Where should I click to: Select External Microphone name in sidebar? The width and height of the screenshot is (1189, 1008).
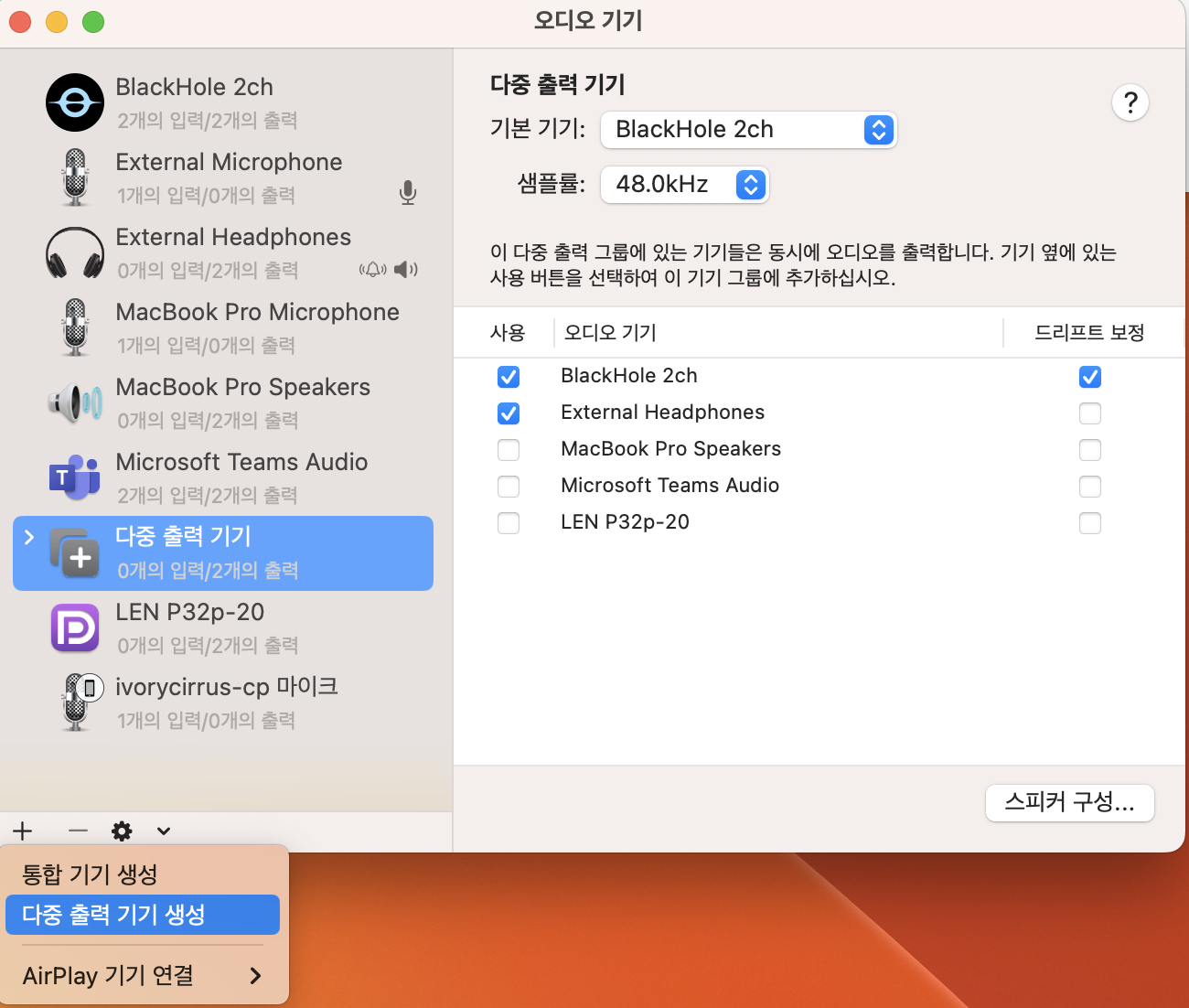[229, 162]
